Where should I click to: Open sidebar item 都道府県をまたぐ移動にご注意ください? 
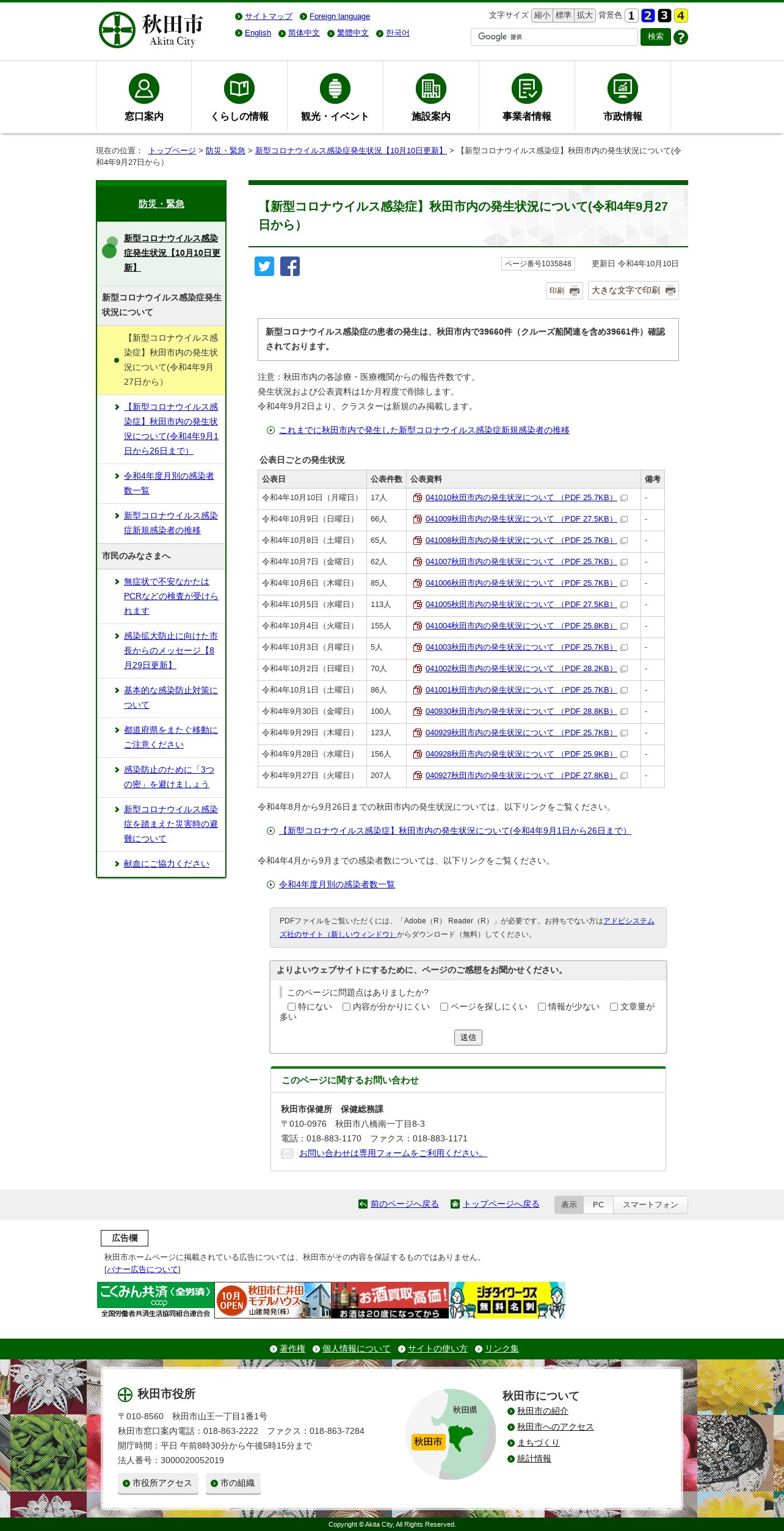pyautogui.click(x=171, y=737)
